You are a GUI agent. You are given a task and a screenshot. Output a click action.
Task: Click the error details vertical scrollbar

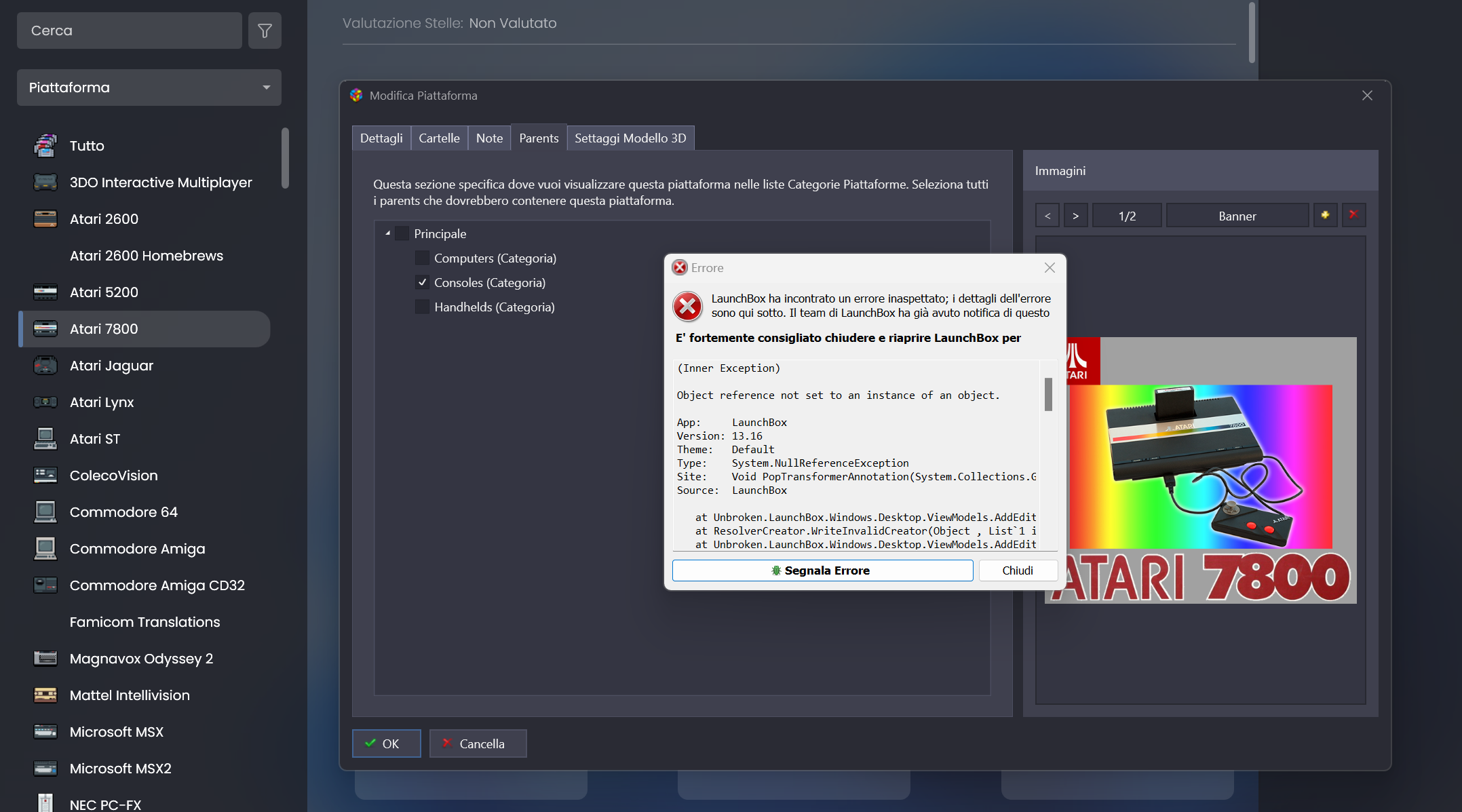1048,394
